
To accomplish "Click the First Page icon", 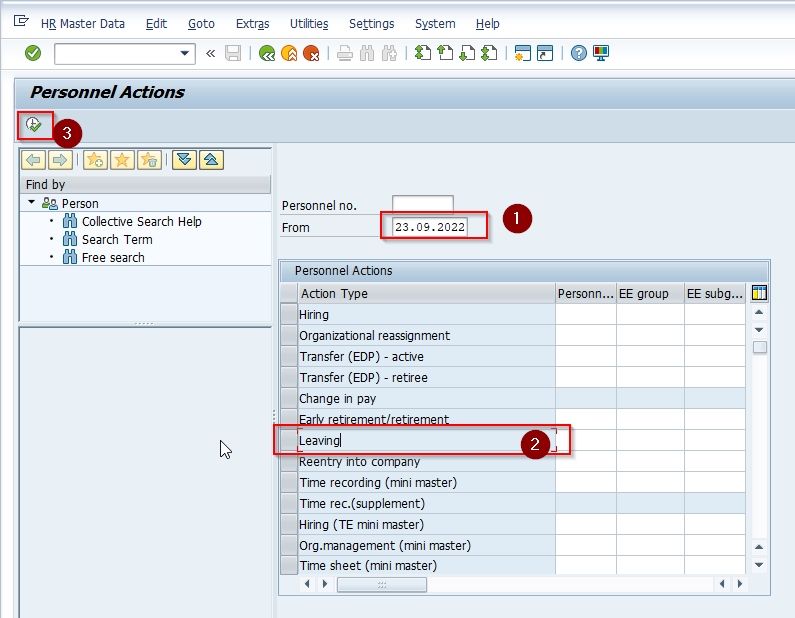I will coord(423,53).
